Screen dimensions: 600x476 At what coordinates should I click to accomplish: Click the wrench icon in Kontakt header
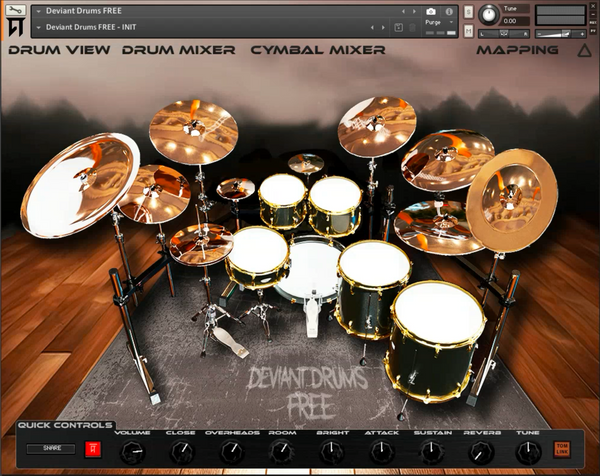[x=14, y=12]
